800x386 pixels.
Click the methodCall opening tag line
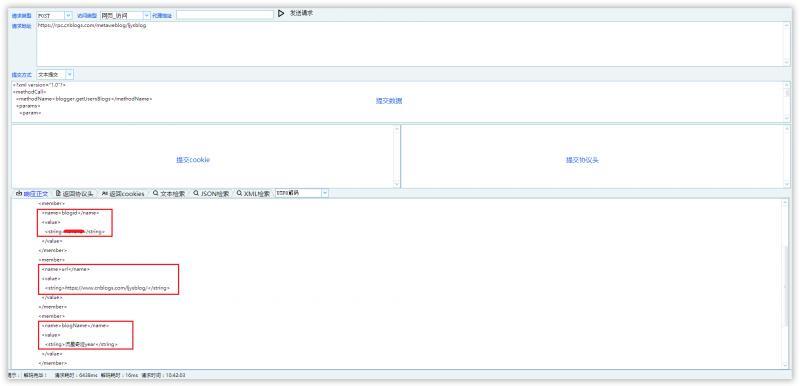pyautogui.click(x=30, y=91)
